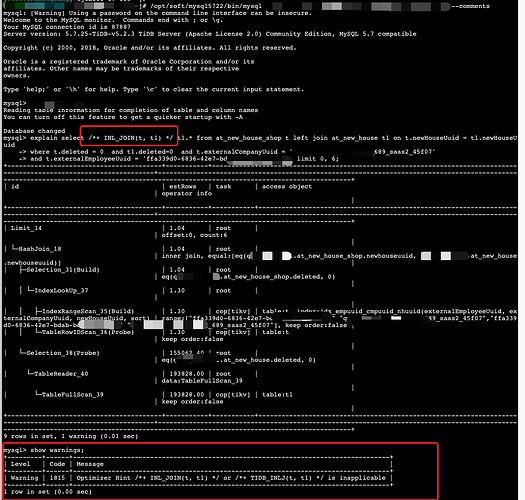
Task: Select the show warnings; command text
Action: click(57, 450)
